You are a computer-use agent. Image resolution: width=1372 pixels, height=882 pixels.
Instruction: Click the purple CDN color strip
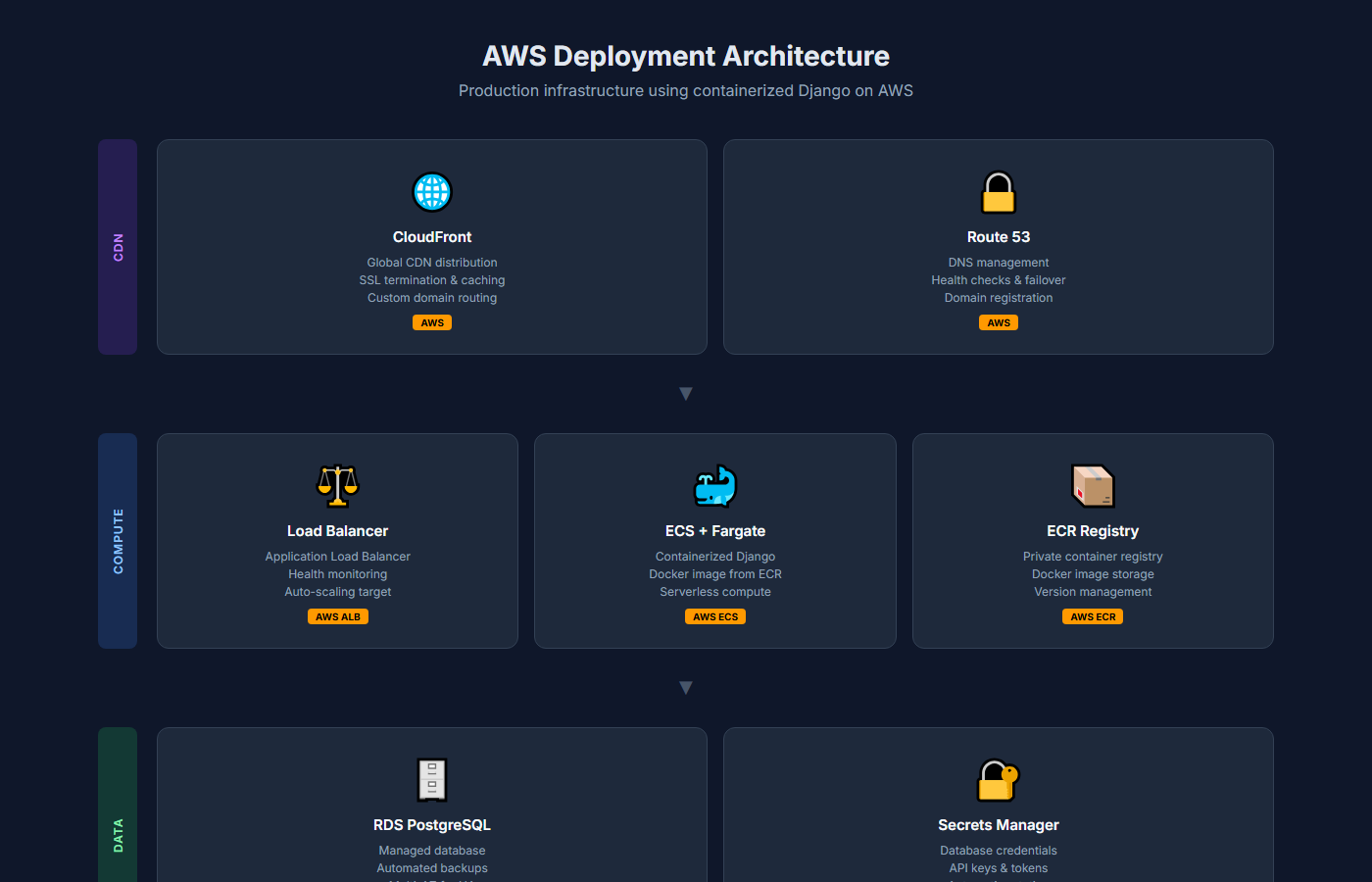(118, 246)
